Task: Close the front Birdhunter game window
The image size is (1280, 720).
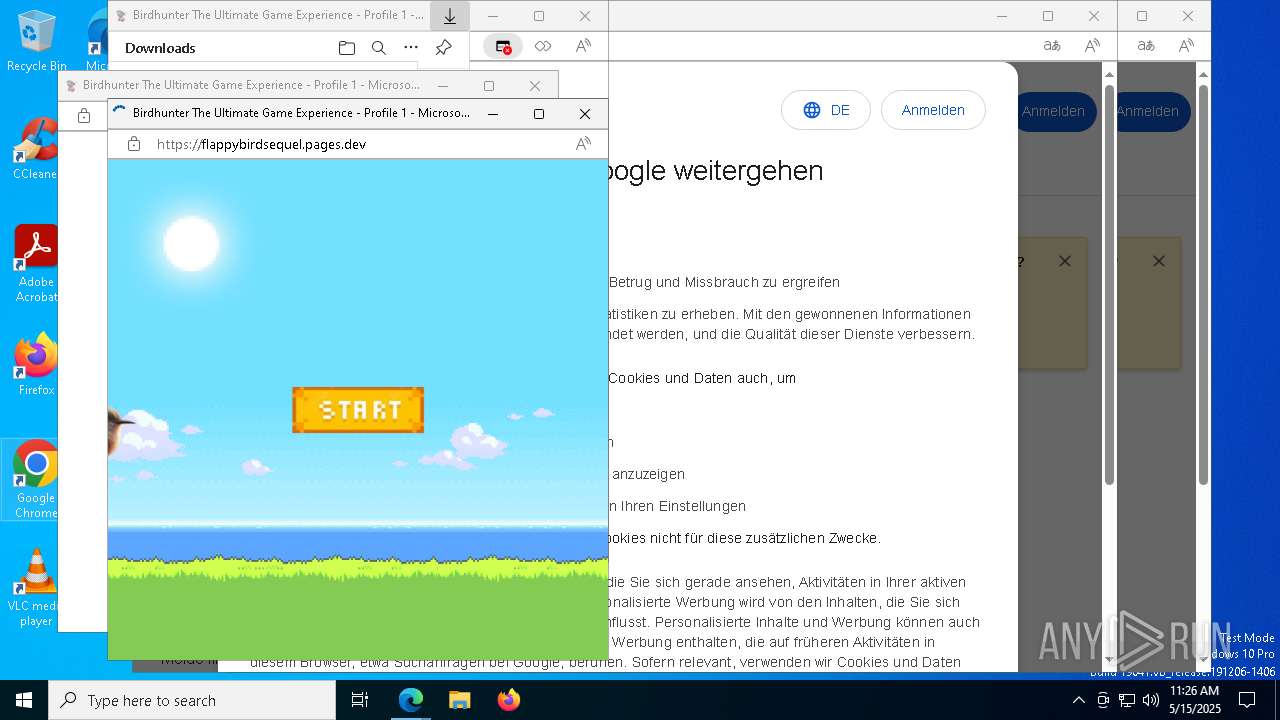Action: (x=585, y=114)
